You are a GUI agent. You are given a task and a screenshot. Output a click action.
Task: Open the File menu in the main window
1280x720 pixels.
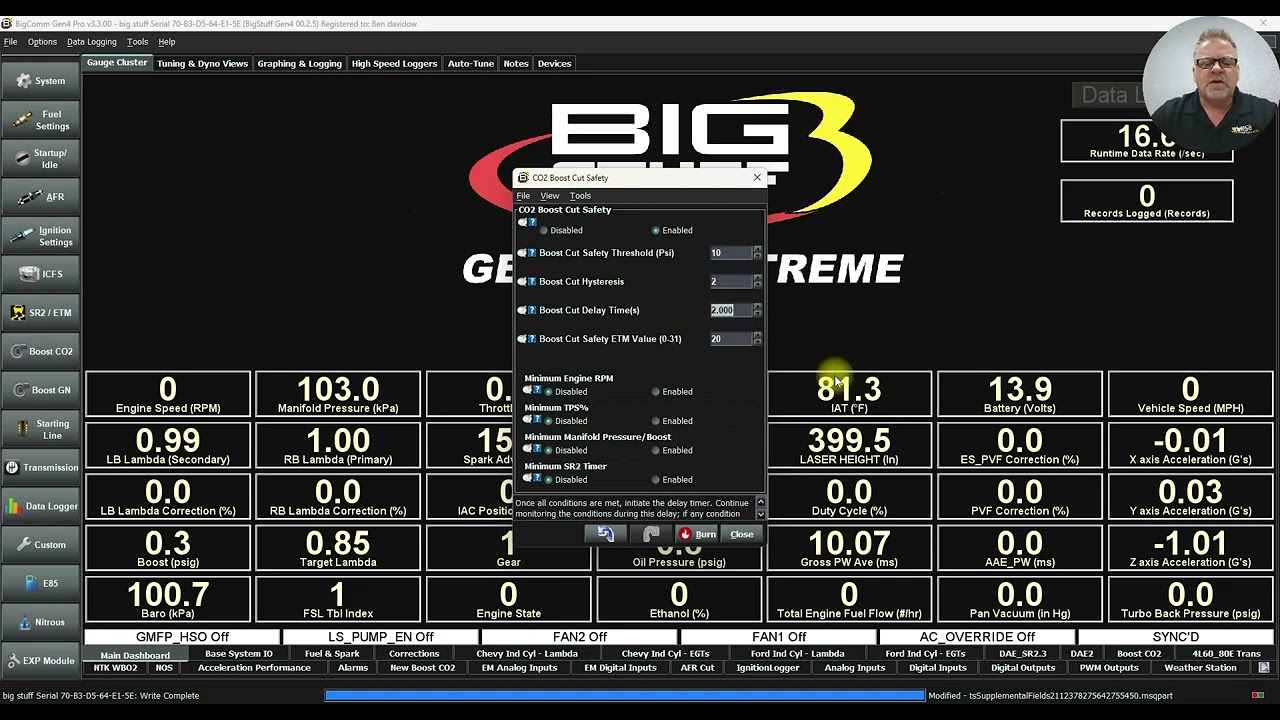pos(10,42)
